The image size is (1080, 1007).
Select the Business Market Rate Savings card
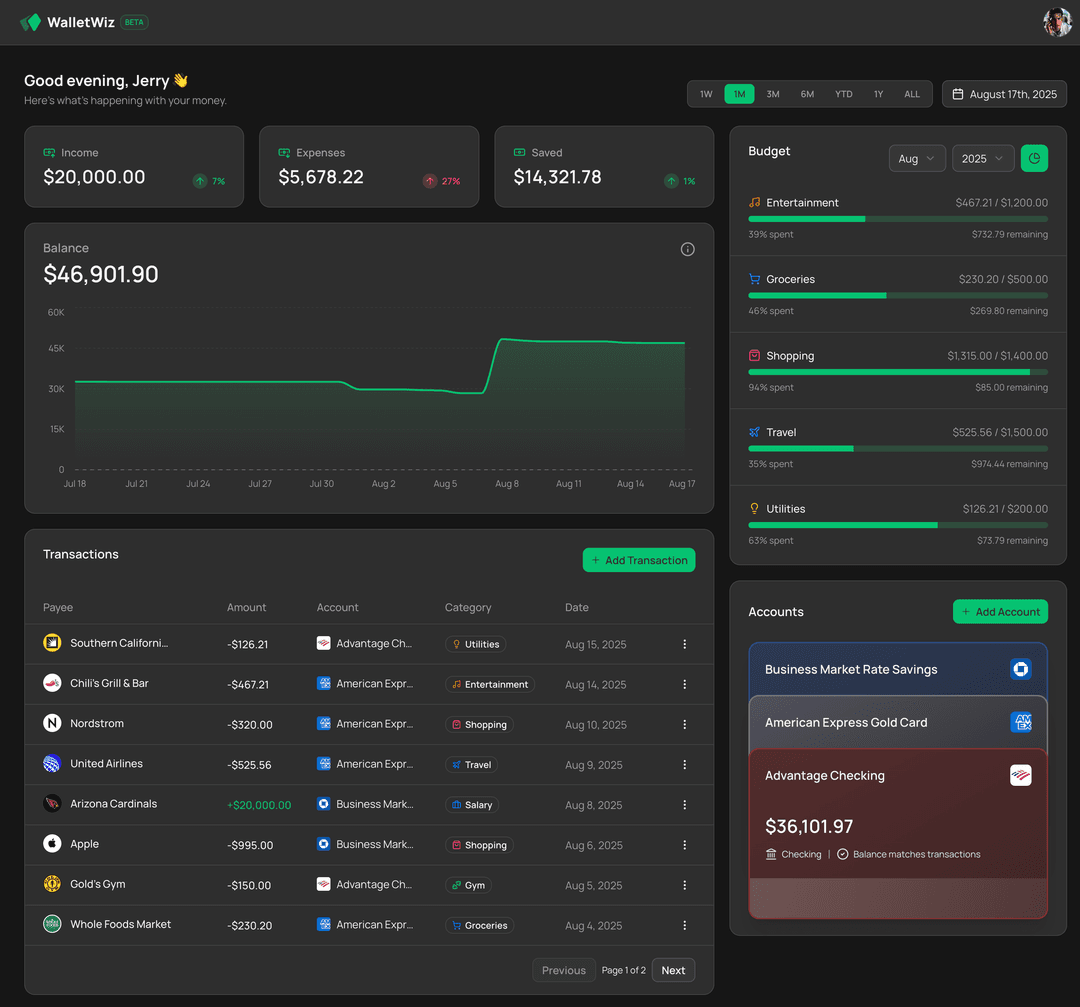[896, 668]
